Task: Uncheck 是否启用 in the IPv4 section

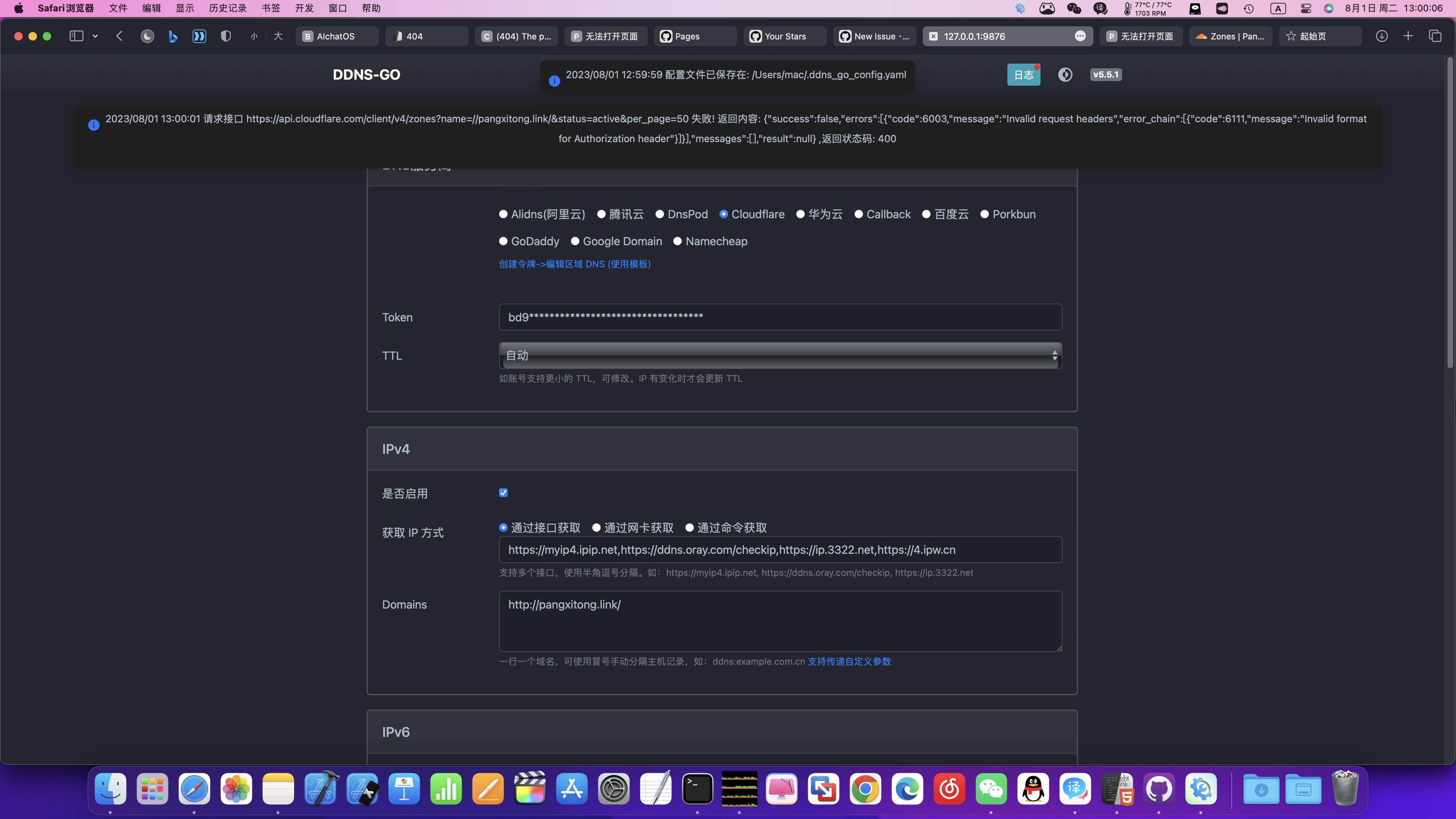Action: 503,492
